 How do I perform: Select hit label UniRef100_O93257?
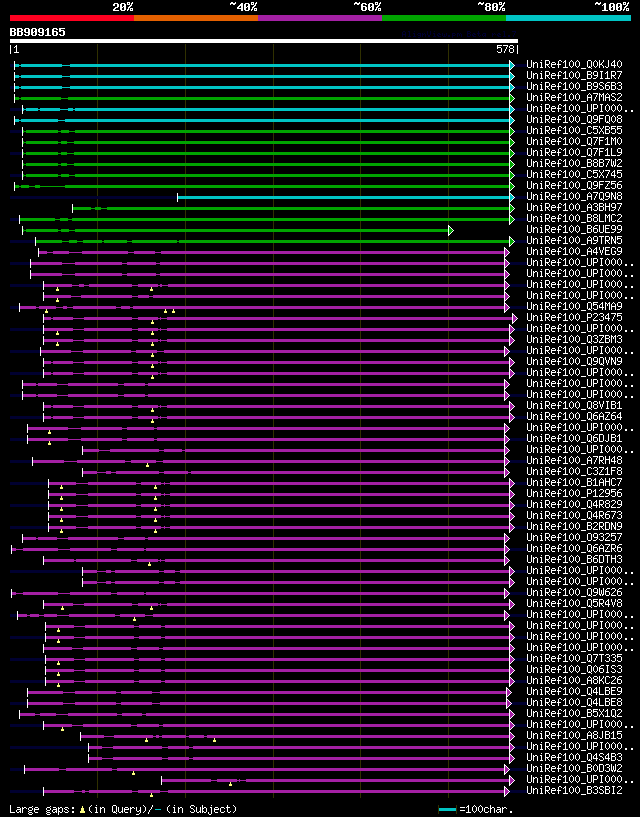click(574, 538)
